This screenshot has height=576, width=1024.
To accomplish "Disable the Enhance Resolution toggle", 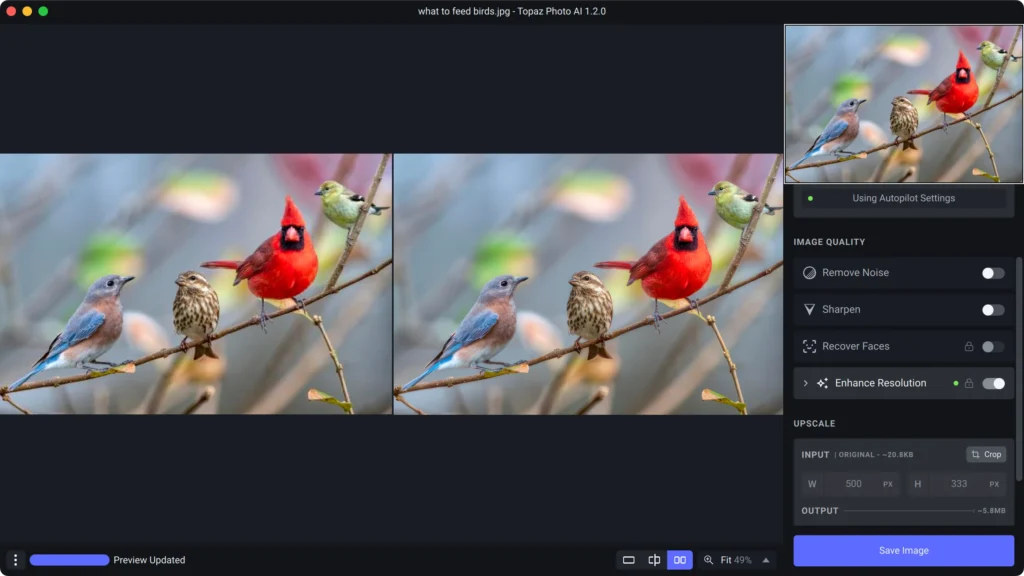I will [992, 383].
